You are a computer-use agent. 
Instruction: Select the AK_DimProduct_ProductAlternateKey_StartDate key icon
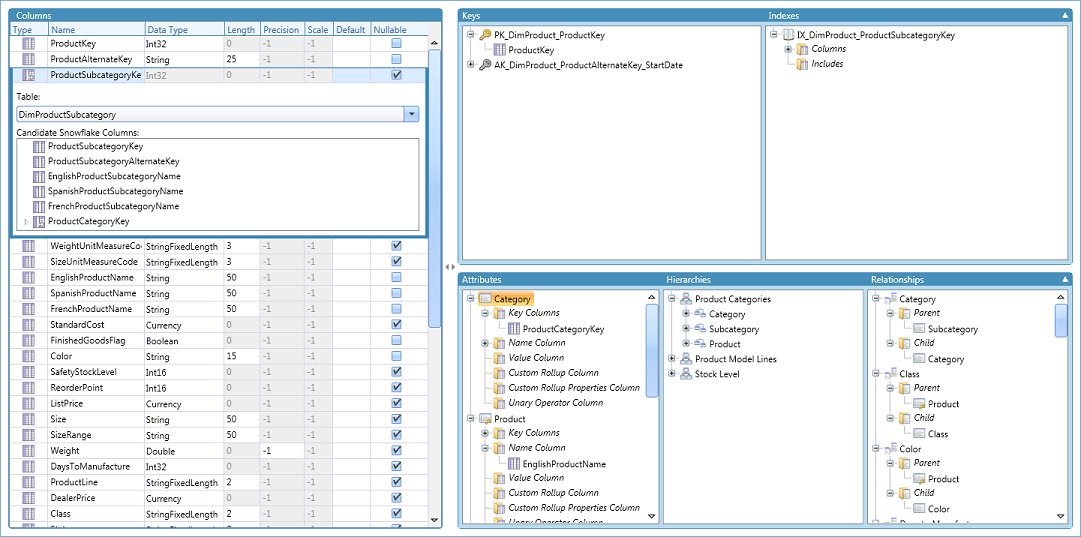[x=485, y=65]
